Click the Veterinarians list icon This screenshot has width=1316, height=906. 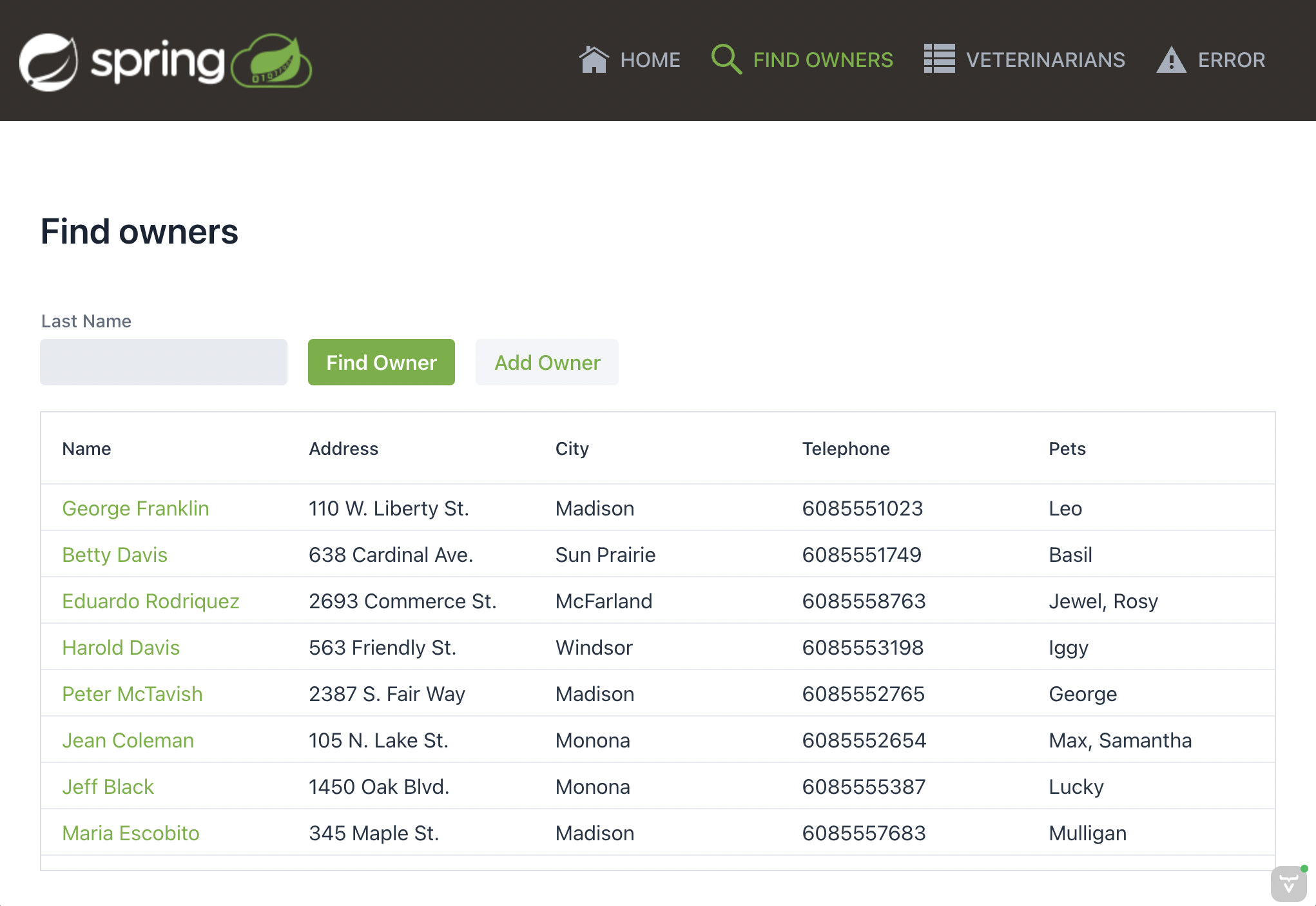pyautogui.click(x=939, y=59)
